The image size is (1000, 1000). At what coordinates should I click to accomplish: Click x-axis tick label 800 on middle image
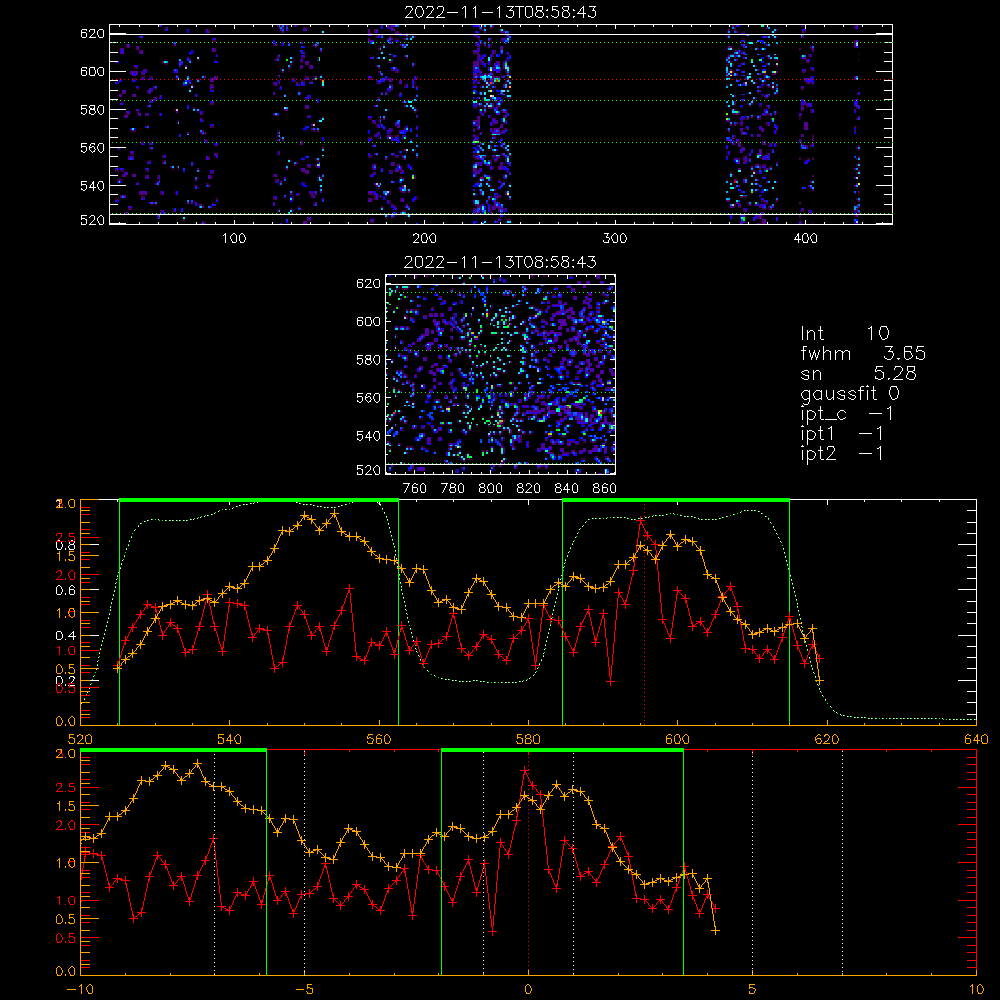pyautogui.click(x=490, y=489)
